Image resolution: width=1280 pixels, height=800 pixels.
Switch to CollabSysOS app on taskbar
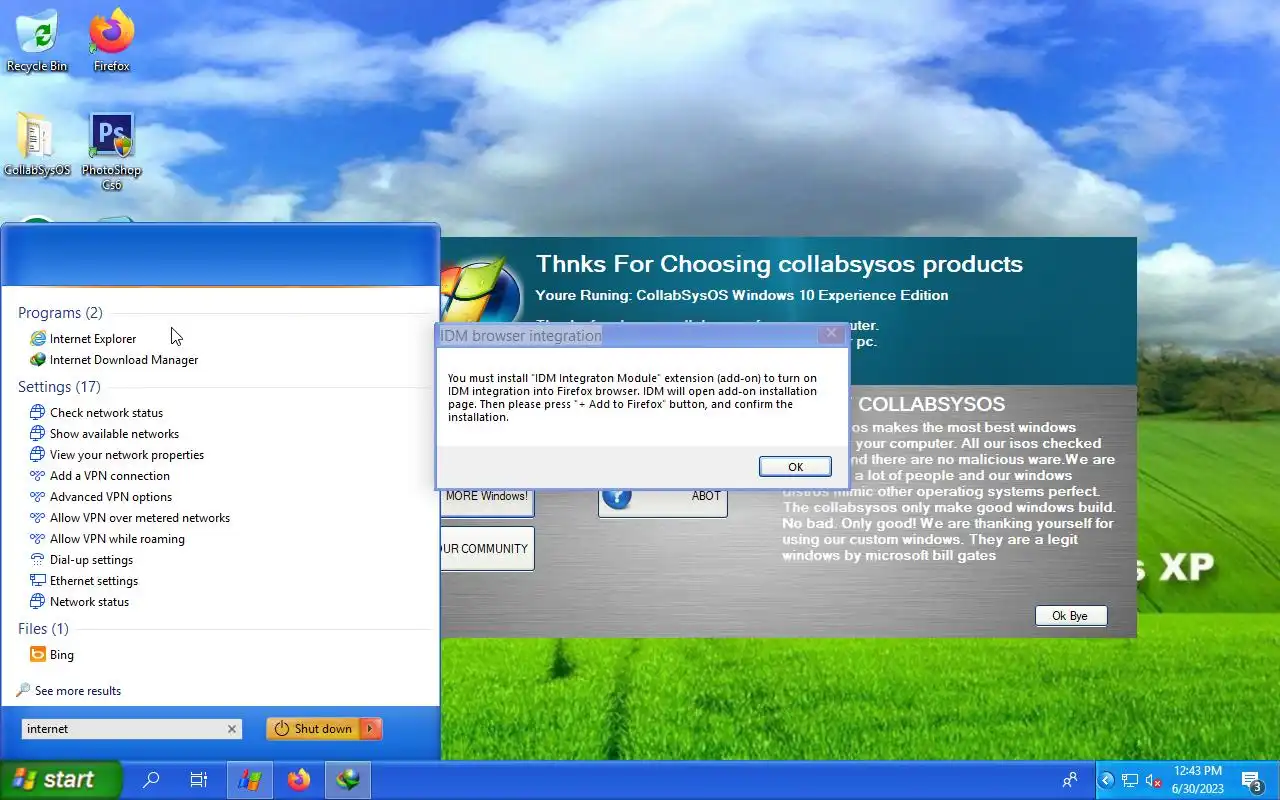[x=250, y=780]
